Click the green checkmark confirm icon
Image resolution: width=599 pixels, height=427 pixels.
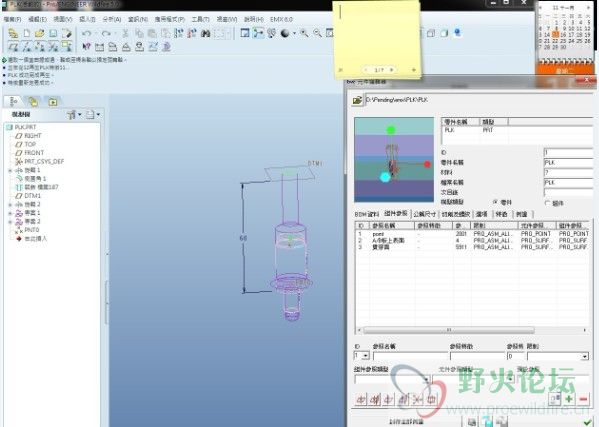tap(588, 422)
